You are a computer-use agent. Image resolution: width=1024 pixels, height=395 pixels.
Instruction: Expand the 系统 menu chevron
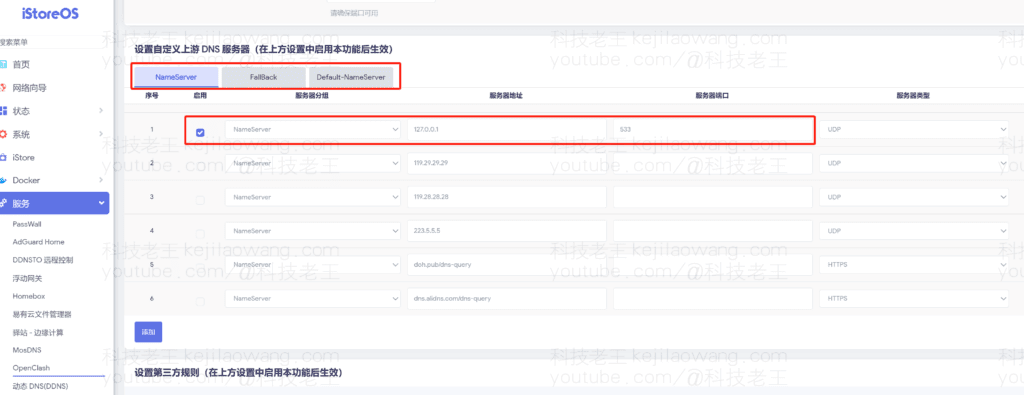pyautogui.click(x=101, y=134)
